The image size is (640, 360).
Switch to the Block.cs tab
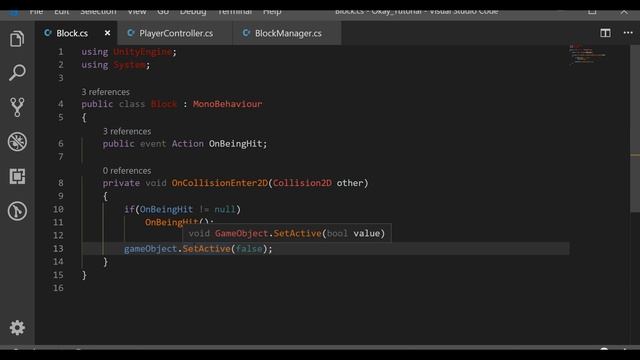(71, 33)
